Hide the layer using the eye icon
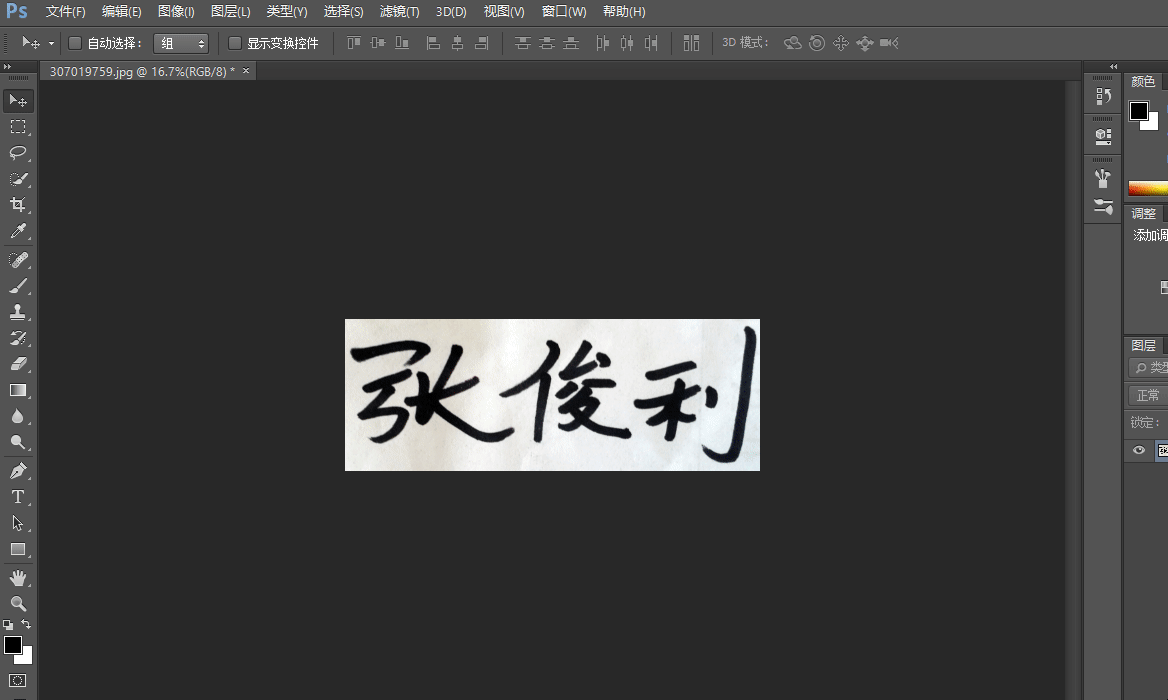The height and width of the screenshot is (700, 1168). pos(1138,451)
